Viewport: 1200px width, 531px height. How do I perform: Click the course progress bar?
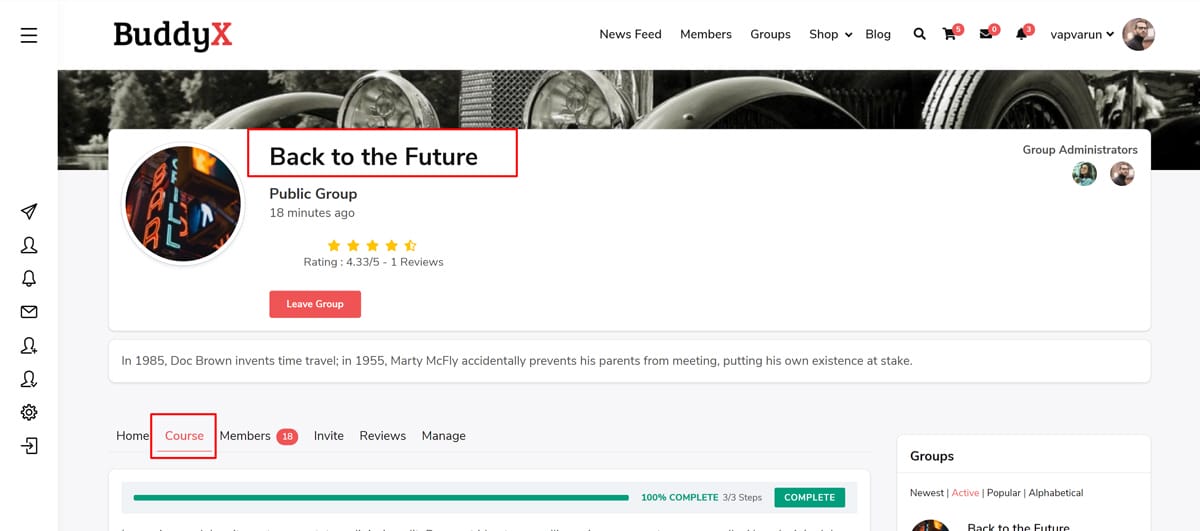380,497
